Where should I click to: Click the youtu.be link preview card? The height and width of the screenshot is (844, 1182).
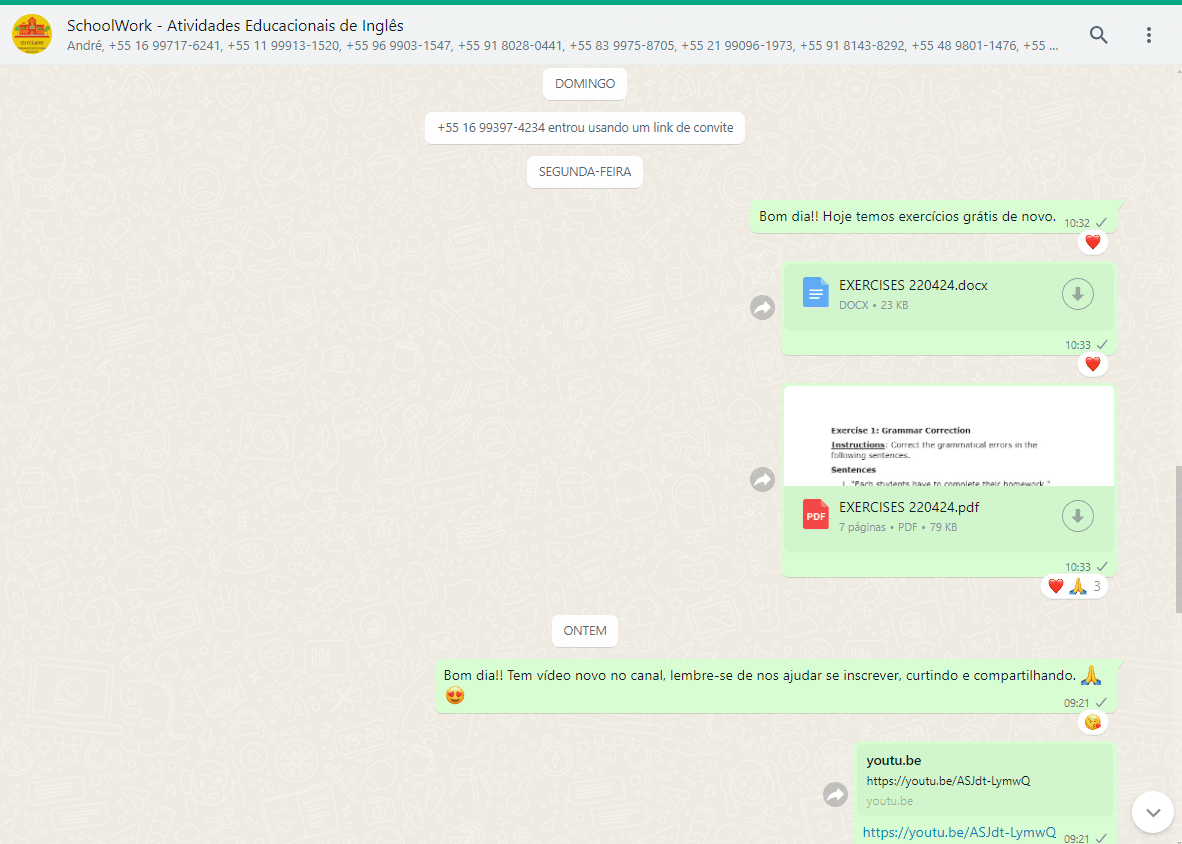click(985, 780)
